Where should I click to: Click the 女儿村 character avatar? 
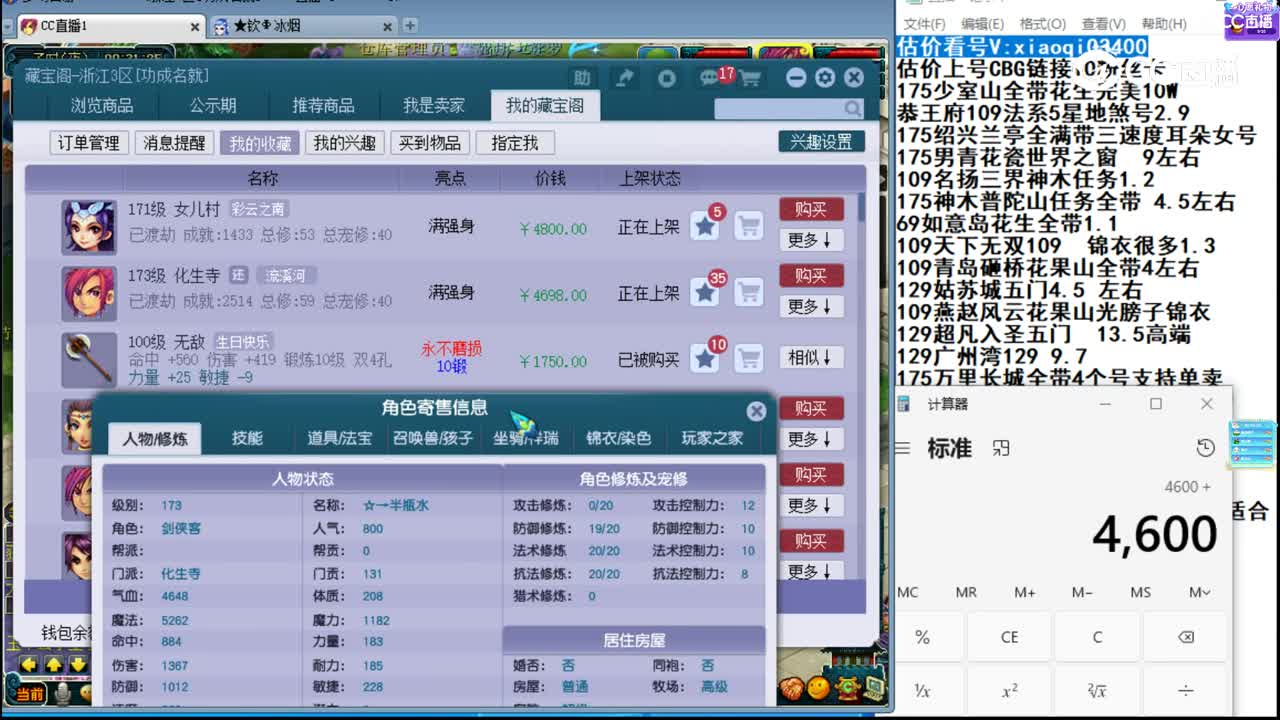(89, 227)
